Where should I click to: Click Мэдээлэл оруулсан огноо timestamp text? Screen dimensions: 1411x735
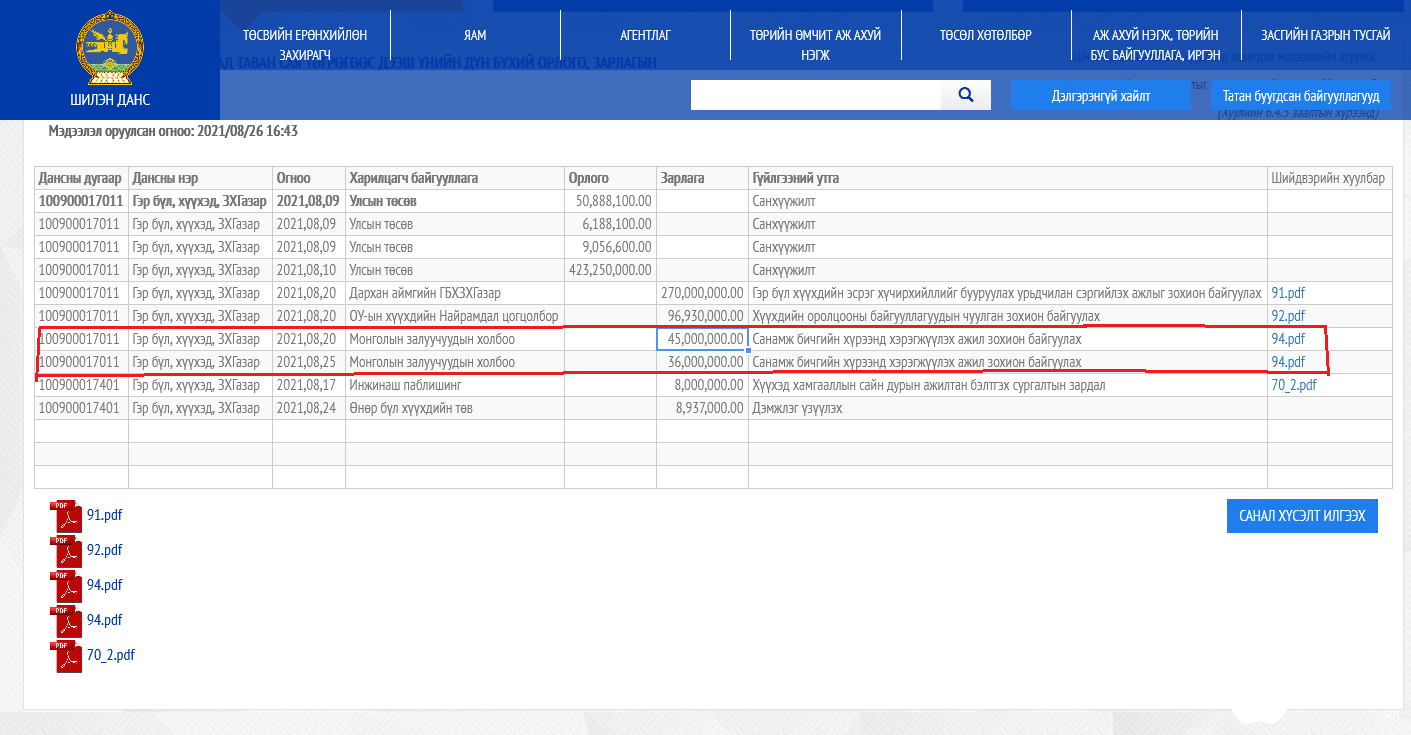(173, 131)
